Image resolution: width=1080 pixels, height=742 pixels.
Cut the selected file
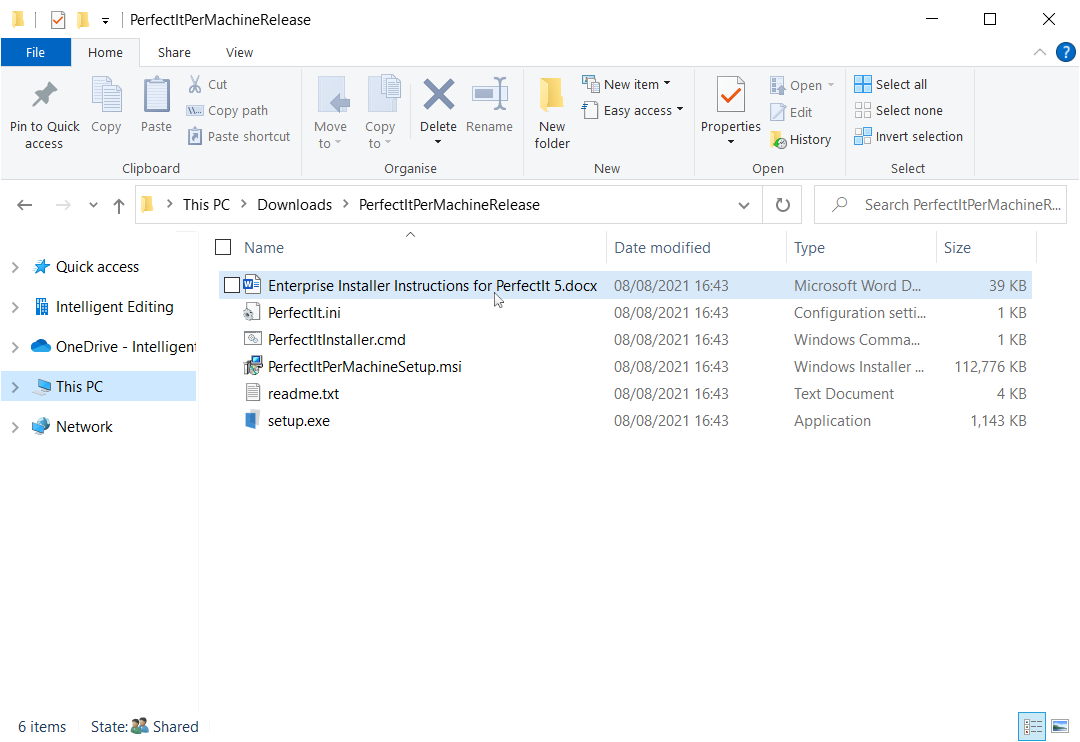click(208, 84)
